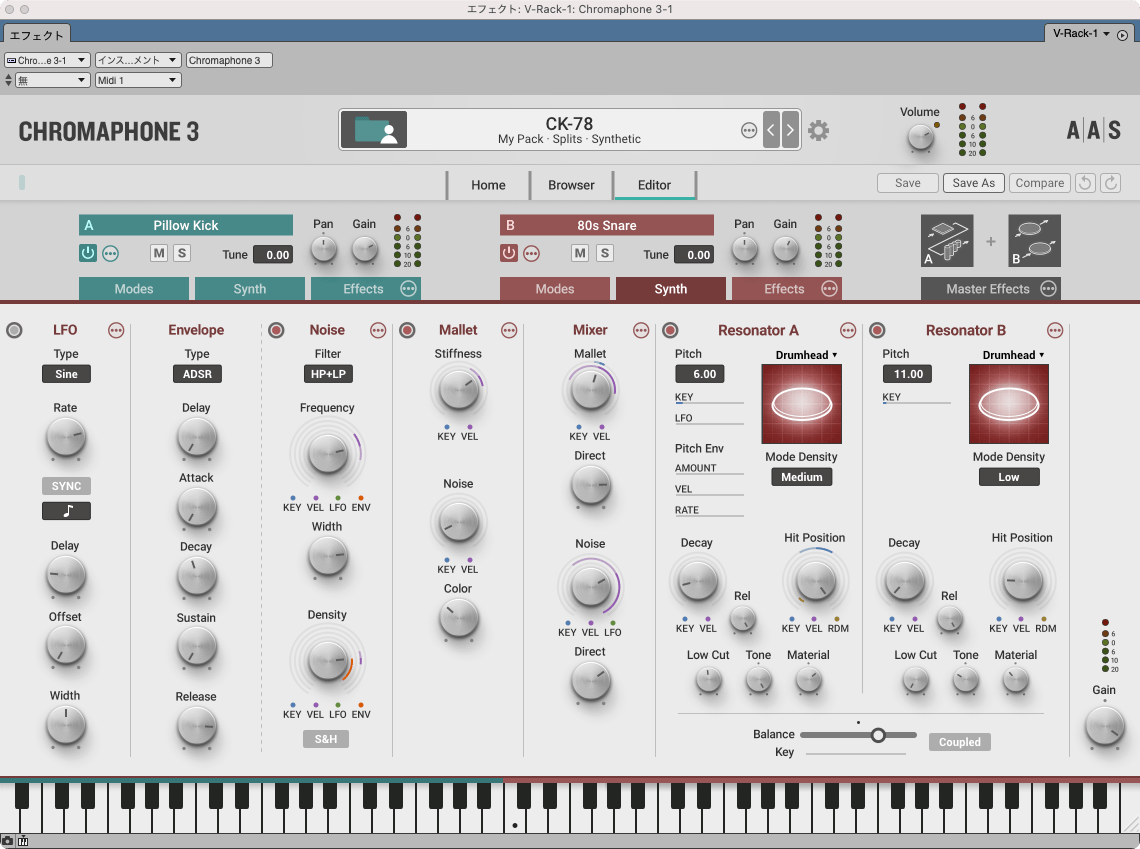
Task: Click the undo arrow icon
Action: click(x=1084, y=183)
